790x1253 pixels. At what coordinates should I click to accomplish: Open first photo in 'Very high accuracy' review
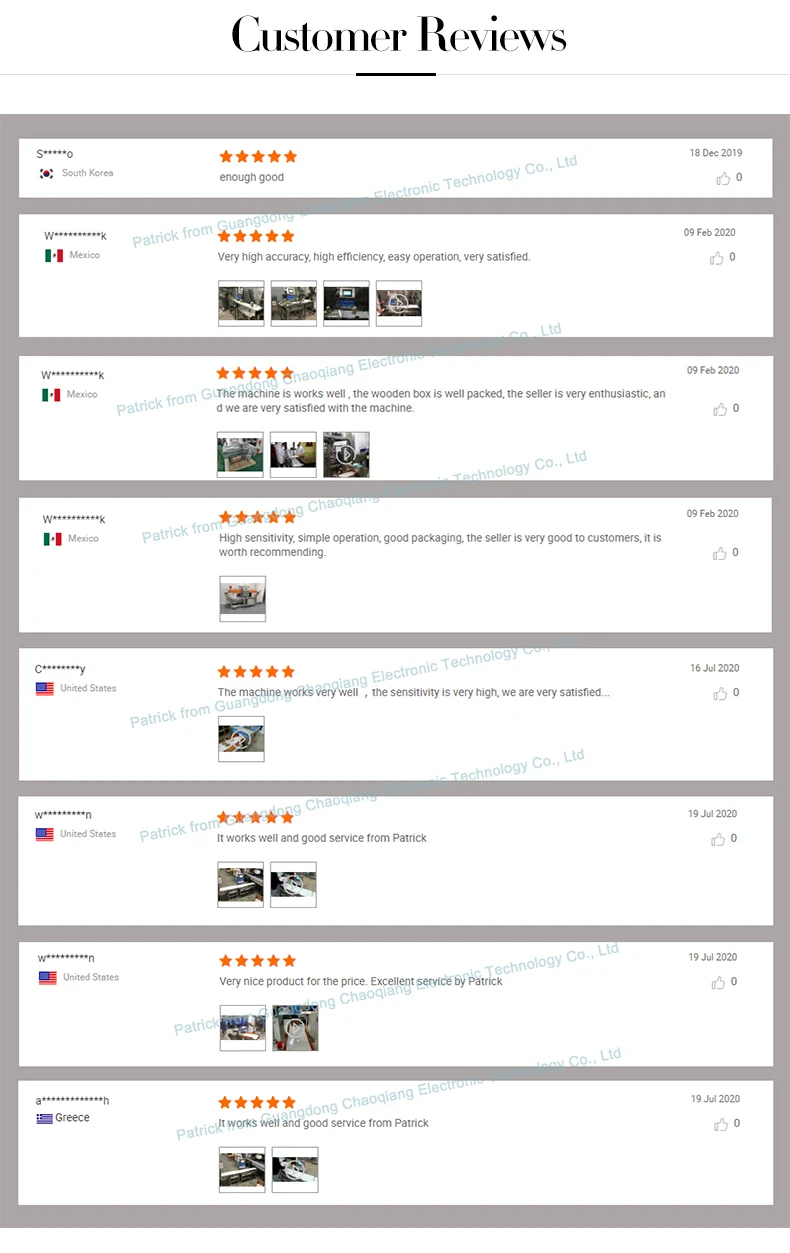tap(241, 303)
